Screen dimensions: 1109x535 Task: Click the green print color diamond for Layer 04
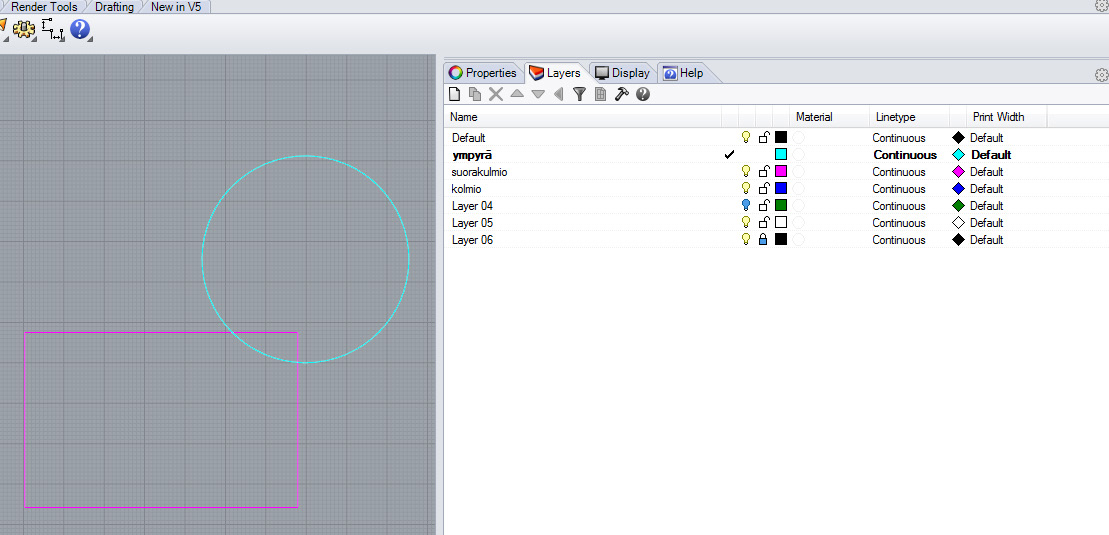pyautogui.click(x=959, y=206)
